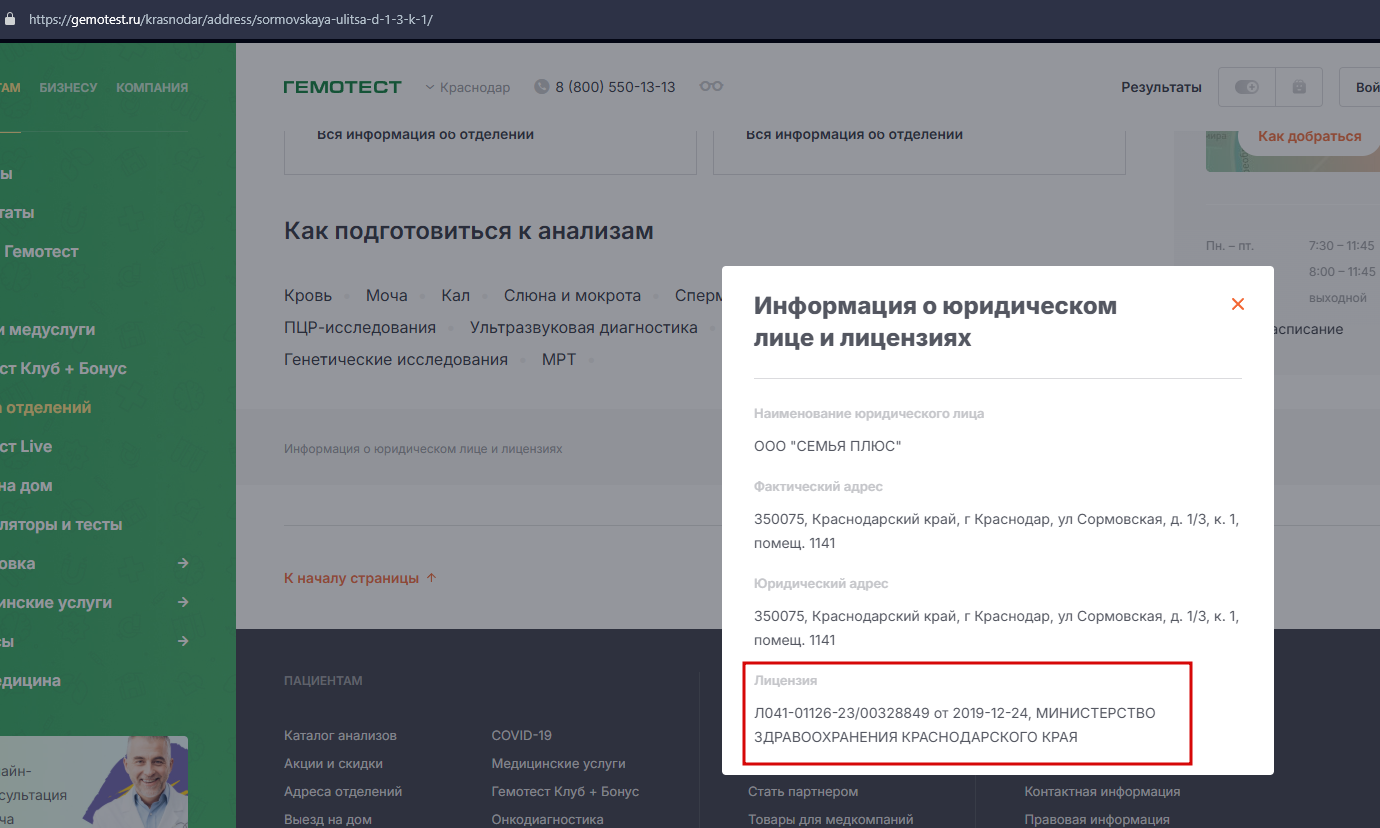Open footer link Каталог анализов
Image resolution: width=1380 pixels, height=828 pixels.
coord(340,735)
